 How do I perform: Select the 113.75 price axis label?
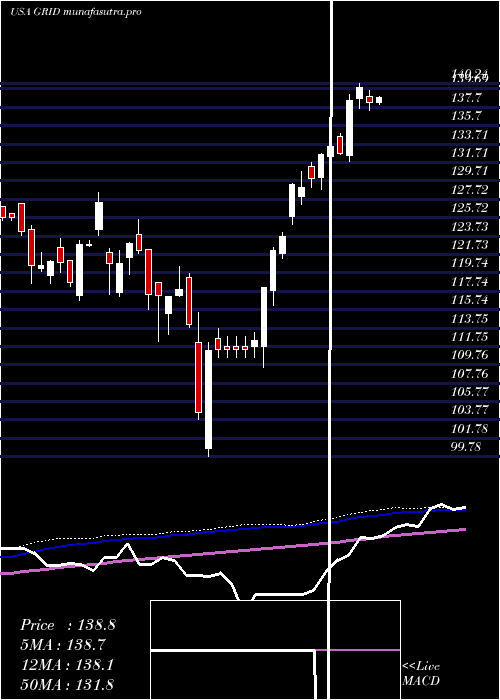click(469, 319)
